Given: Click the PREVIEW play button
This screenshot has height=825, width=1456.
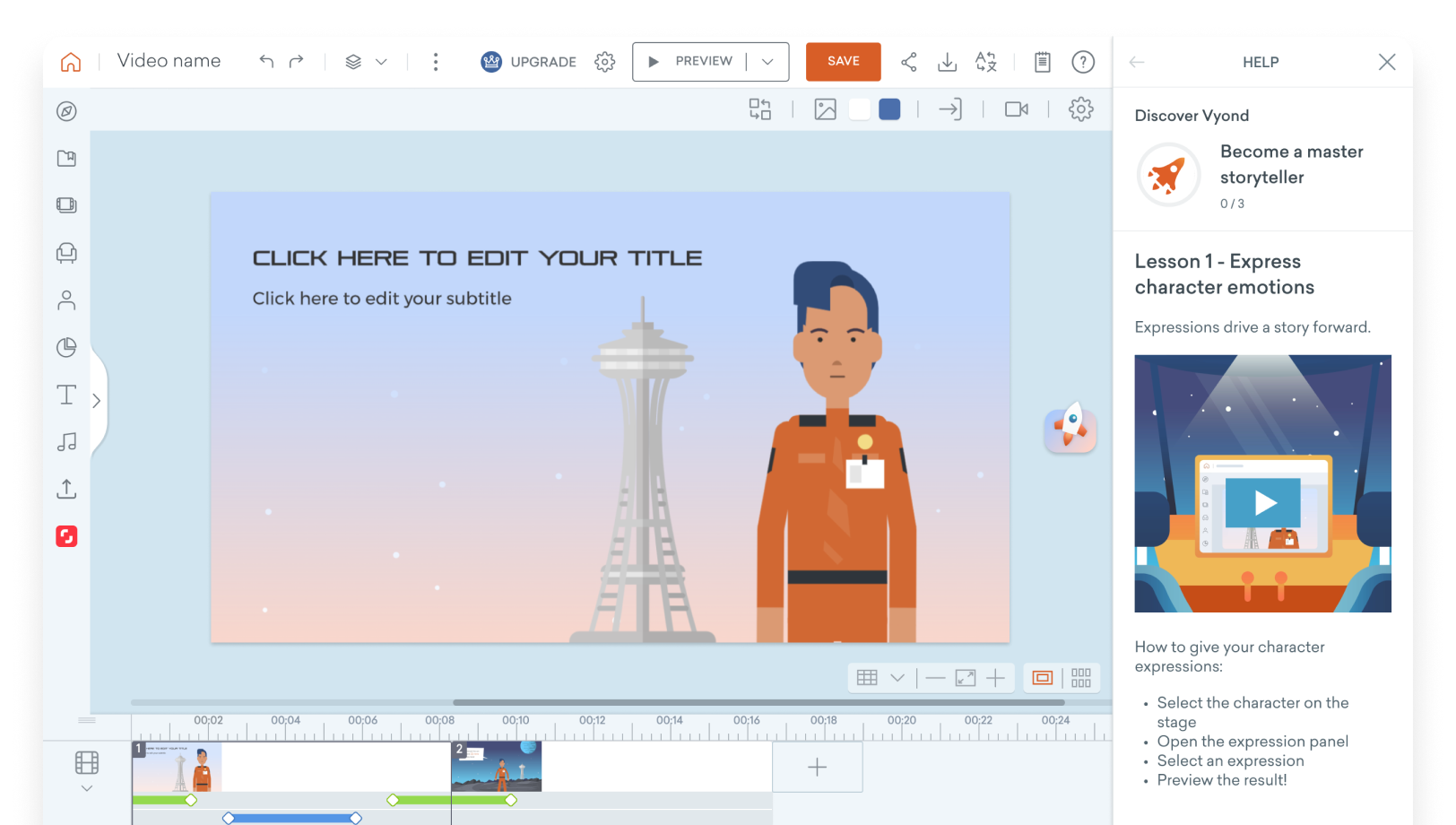Looking at the screenshot, I should pos(689,62).
